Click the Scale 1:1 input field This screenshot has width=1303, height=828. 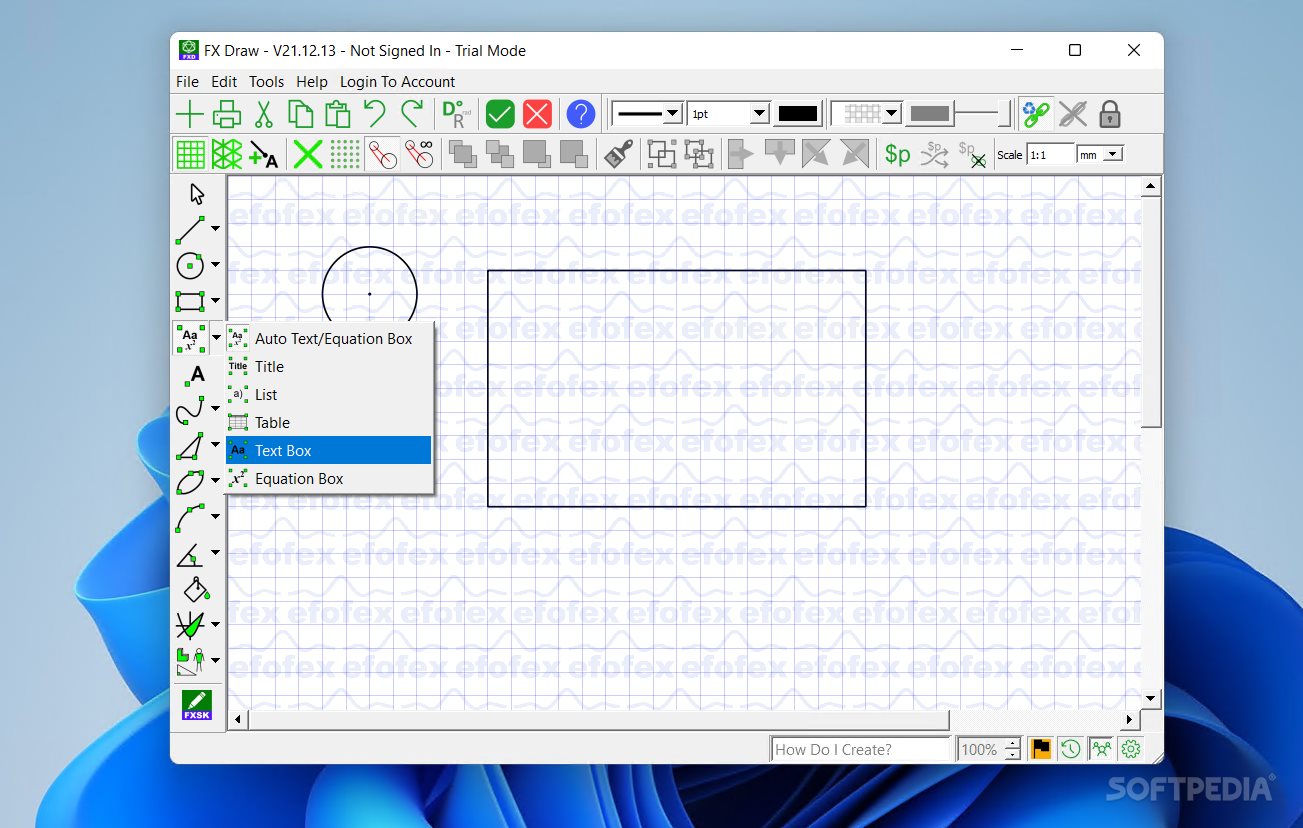(1049, 155)
